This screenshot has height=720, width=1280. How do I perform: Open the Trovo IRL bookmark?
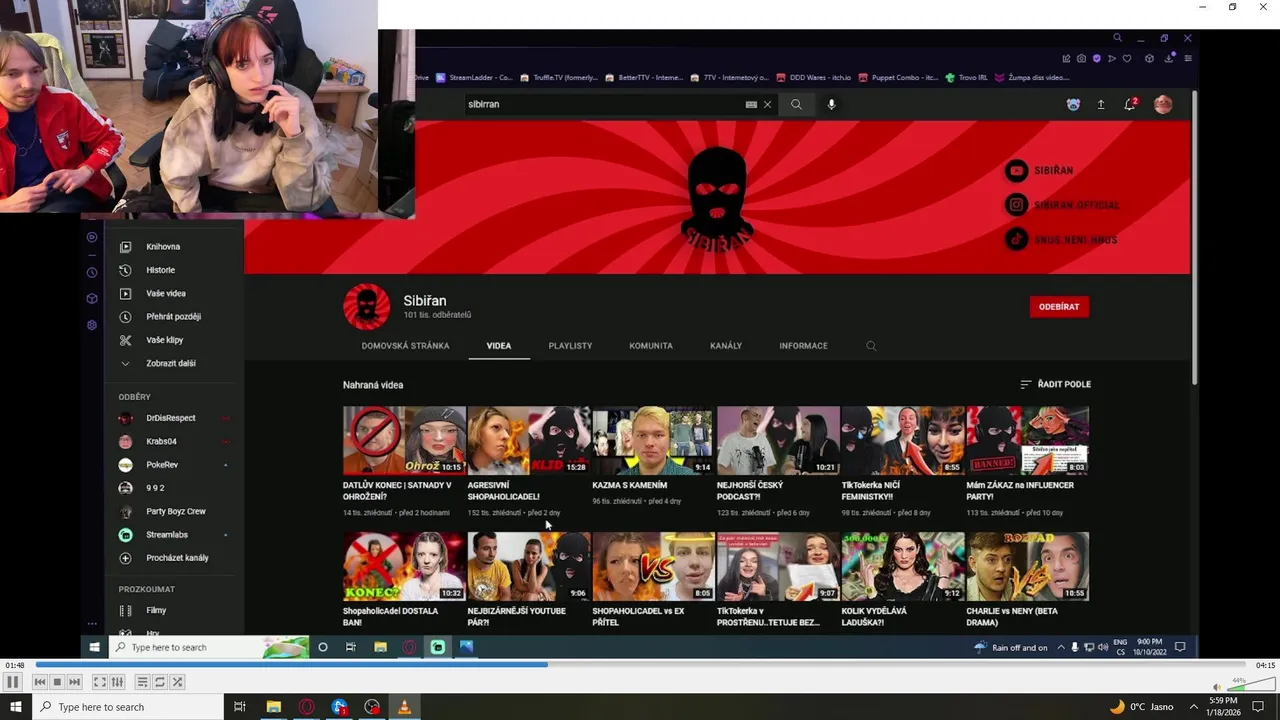966,77
